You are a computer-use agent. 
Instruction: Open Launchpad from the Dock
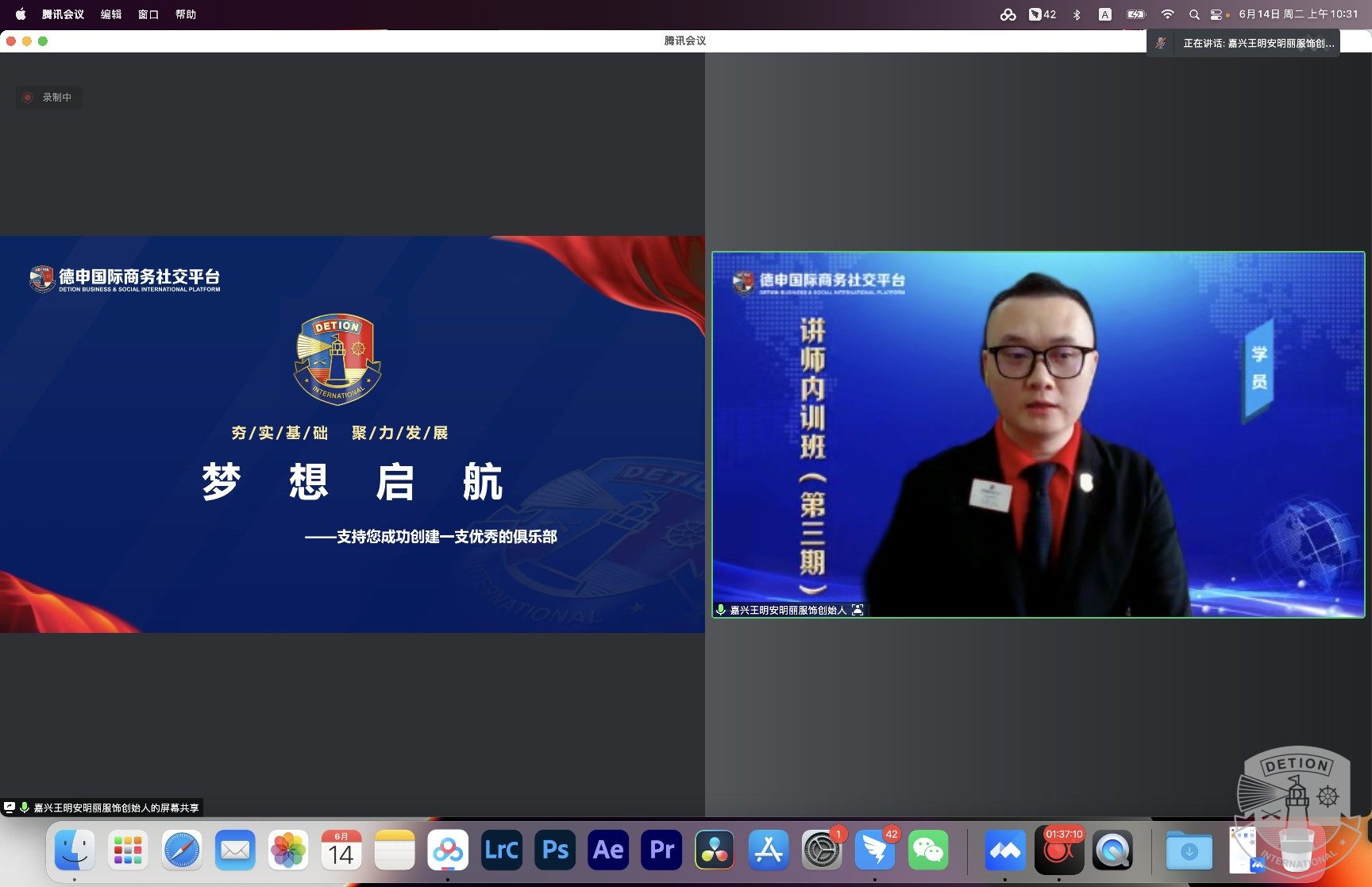pyautogui.click(x=128, y=850)
